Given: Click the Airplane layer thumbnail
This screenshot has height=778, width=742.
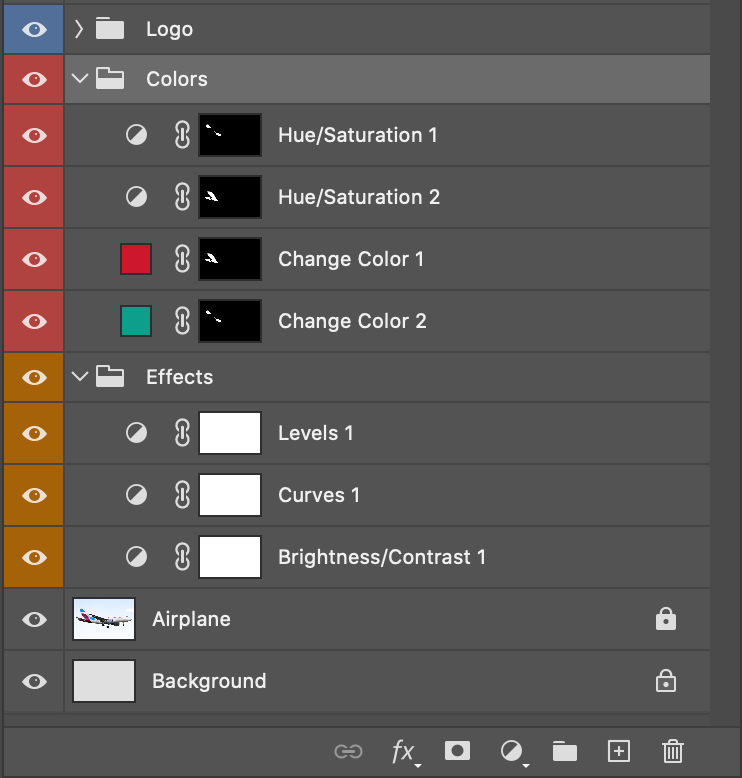Looking at the screenshot, I should click(x=104, y=619).
